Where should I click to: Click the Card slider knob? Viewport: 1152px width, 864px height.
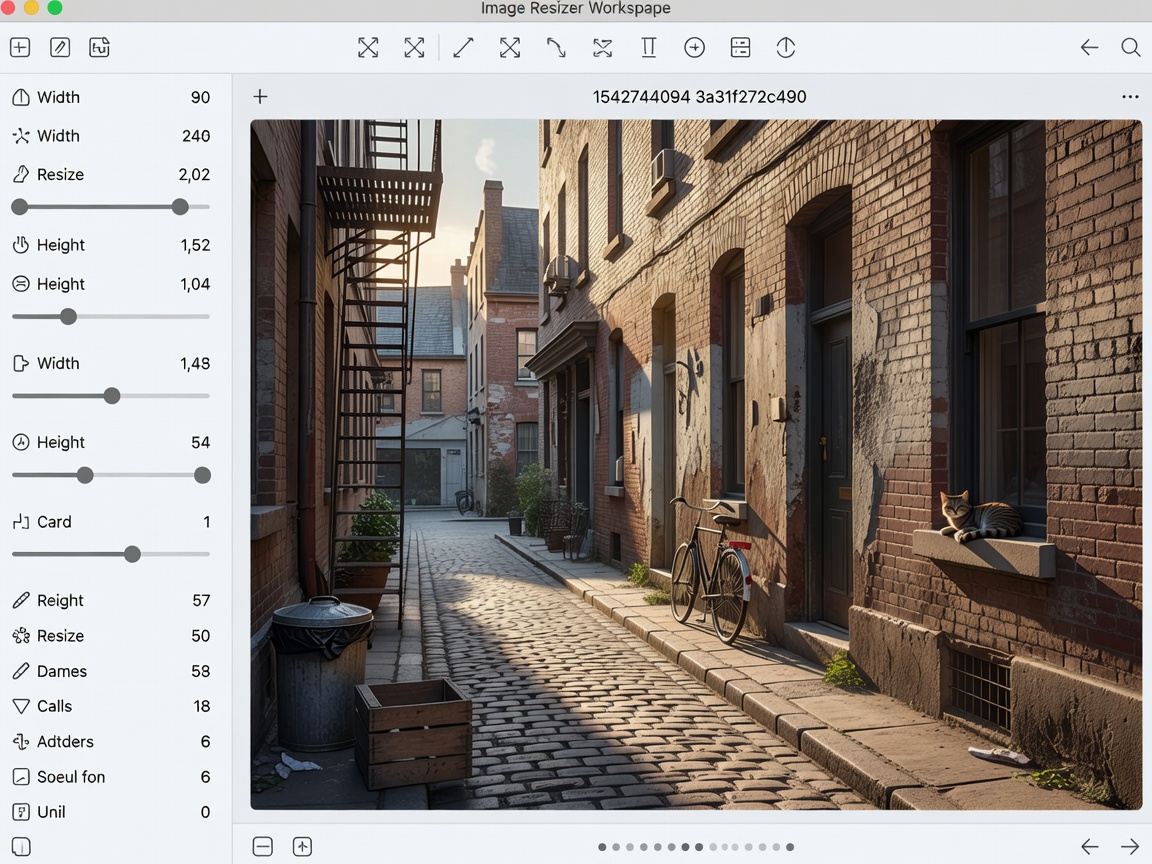coord(132,554)
